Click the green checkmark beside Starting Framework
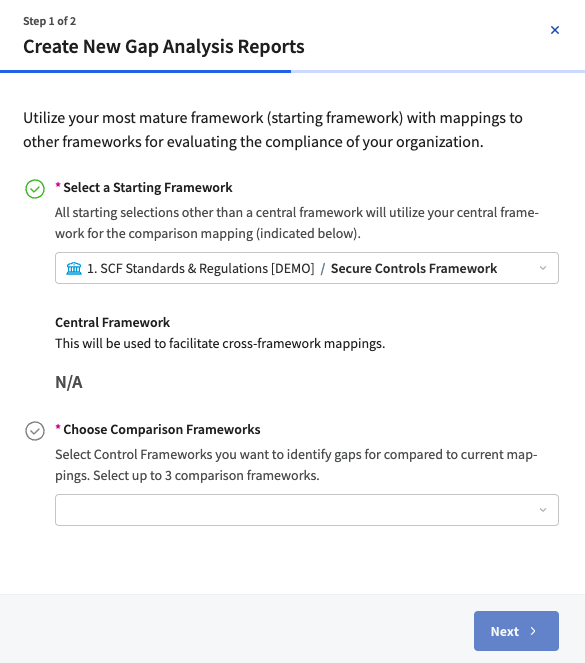 coord(35,189)
